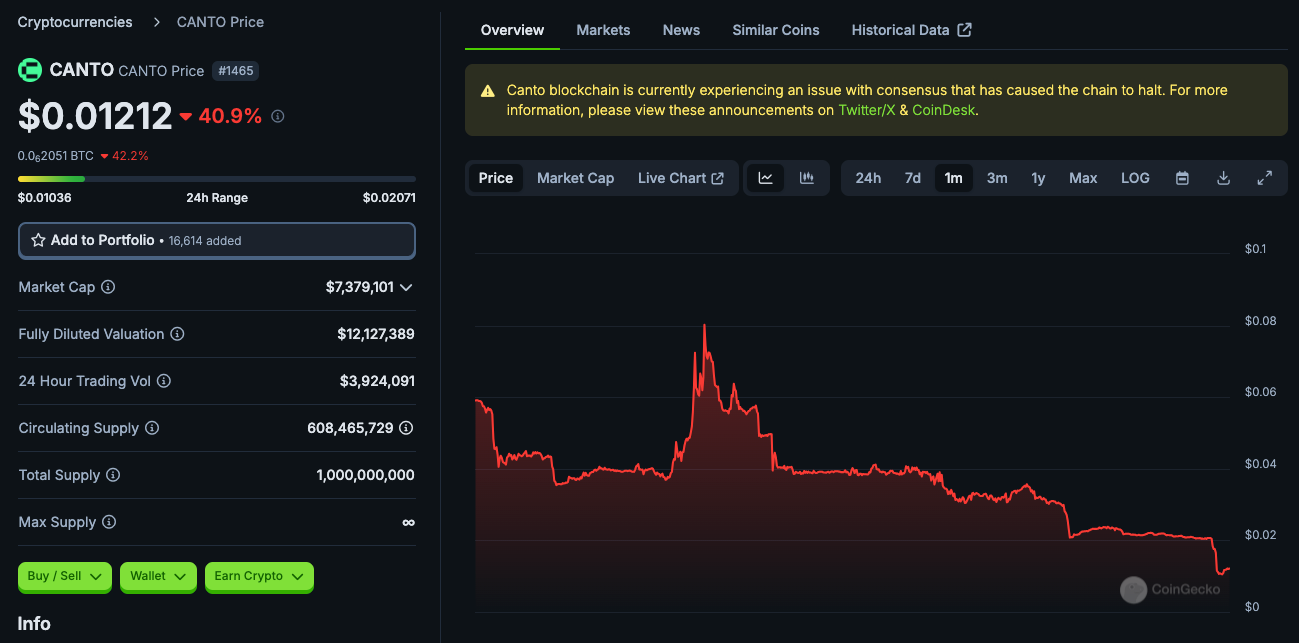The width and height of the screenshot is (1299, 643).
Task: Click the Fully Diluted Valuation info icon
Action: (177, 334)
